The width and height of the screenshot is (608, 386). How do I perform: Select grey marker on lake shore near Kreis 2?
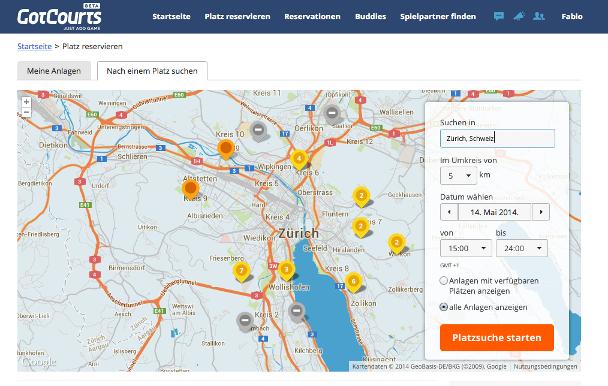(x=297, y=312)
